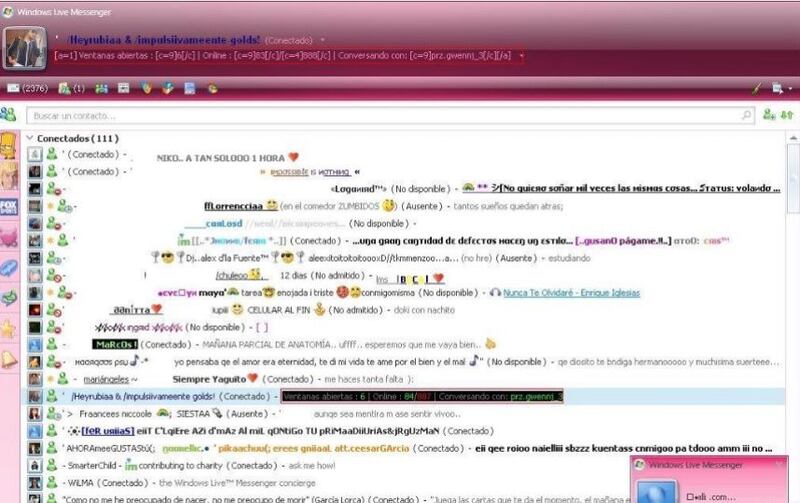Open the yellow star sidebar tab
The width and height of the screenshot is (800, 503).
click(9, 329)
